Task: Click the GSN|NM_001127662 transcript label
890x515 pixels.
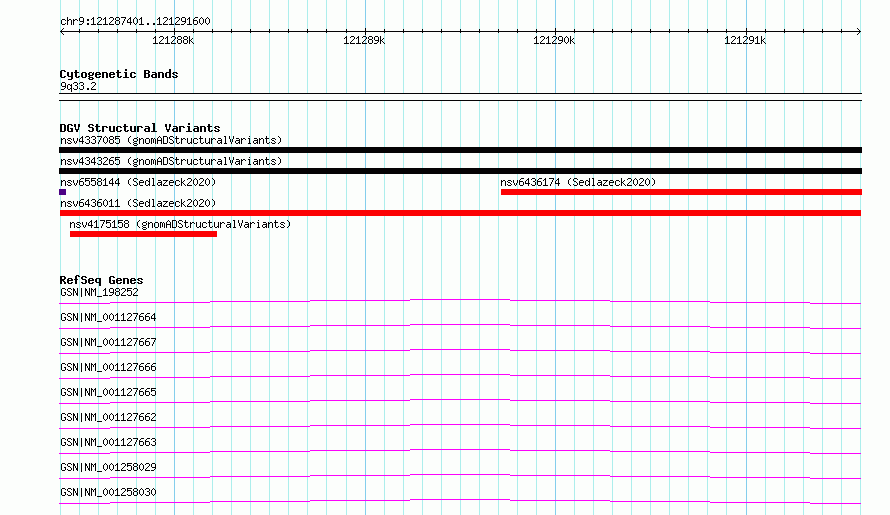Action: [108, 417]
